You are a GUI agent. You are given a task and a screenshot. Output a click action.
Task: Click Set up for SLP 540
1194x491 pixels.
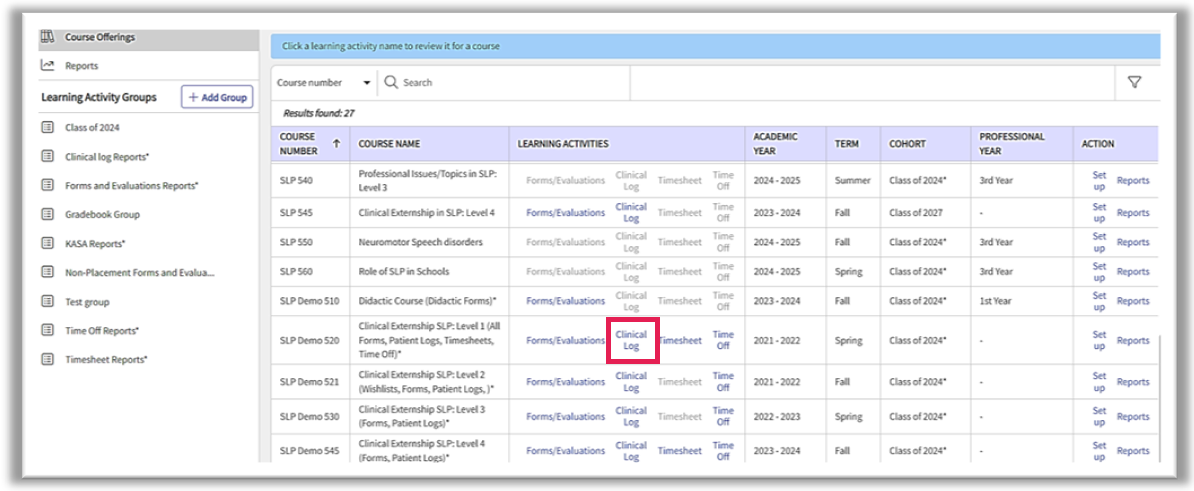(x=1099, y=181)
